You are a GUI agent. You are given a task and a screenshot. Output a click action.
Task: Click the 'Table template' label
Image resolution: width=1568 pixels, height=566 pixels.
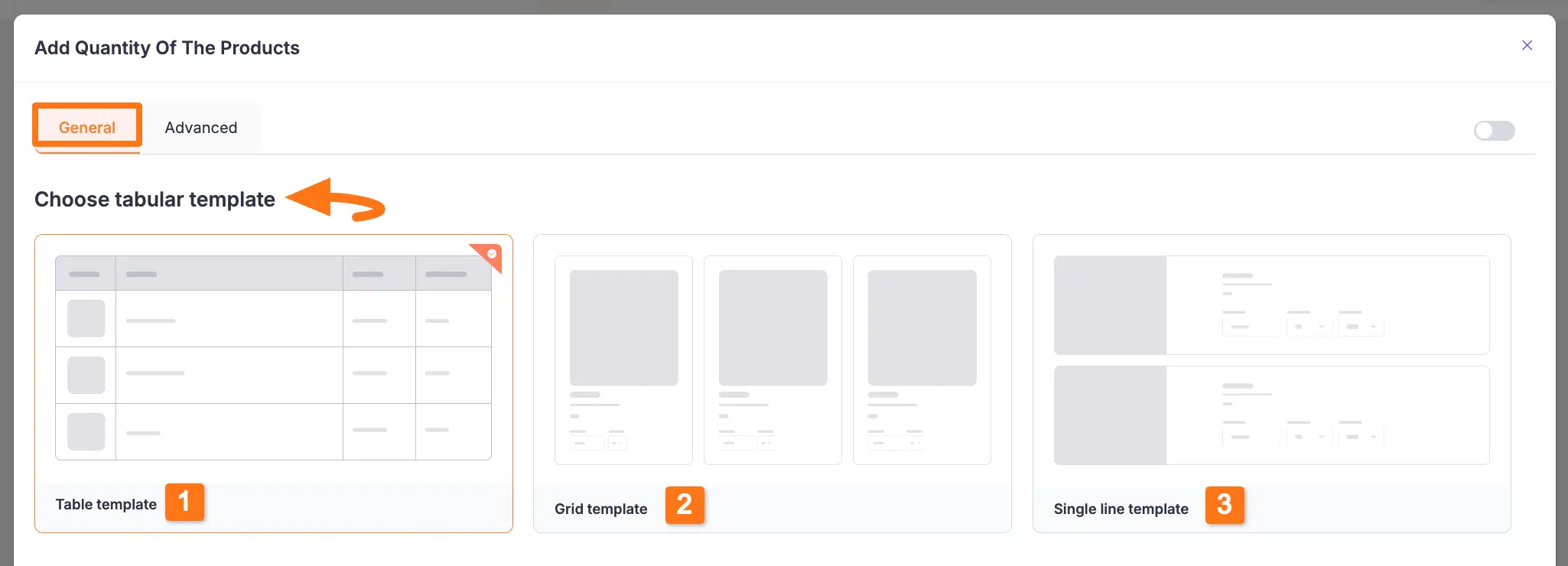[106, 505]
